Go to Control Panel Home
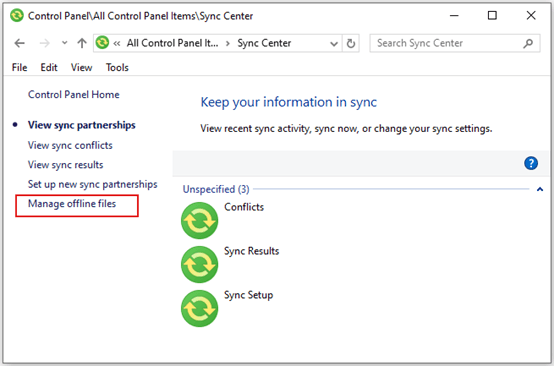The image size is (554, 366). point(74,95)
